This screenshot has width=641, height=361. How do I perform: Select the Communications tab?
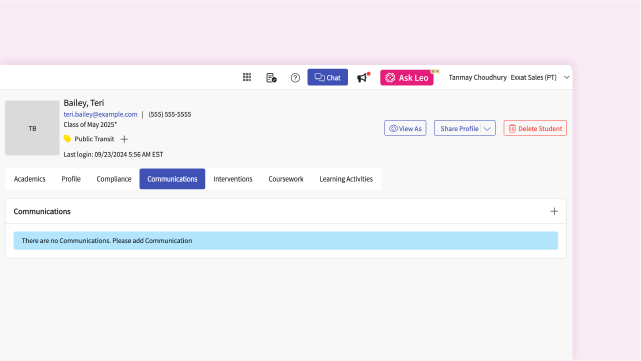click(x=172, y=179)
